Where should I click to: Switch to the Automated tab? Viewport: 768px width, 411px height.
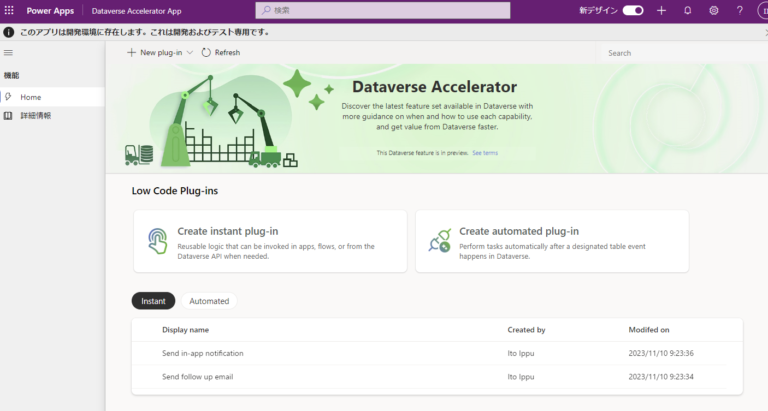click(x=209, y=301)
